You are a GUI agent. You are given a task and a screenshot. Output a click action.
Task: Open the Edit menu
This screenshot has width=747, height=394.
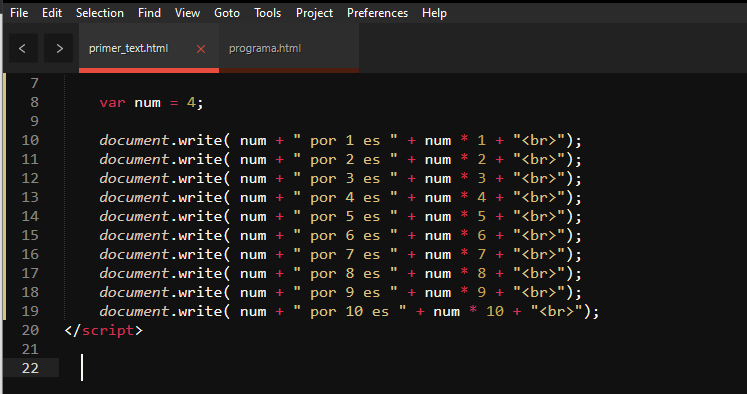click(52, 13)
